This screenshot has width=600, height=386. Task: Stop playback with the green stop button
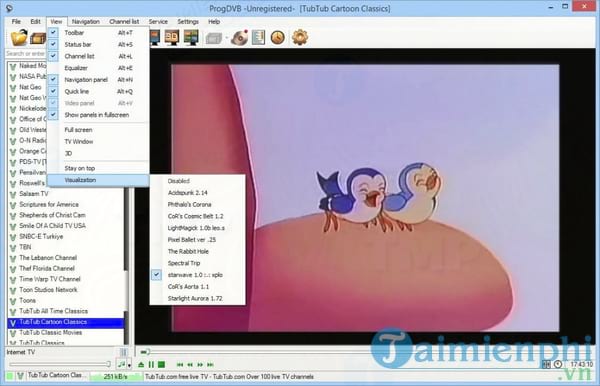coord(161,365)
